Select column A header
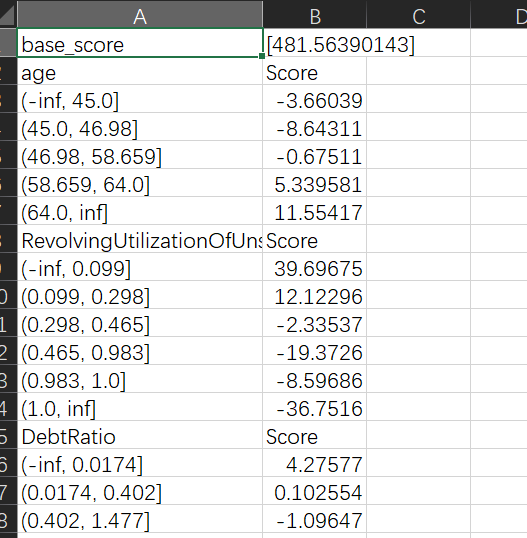527x538 pixels. tap(140, 15)
